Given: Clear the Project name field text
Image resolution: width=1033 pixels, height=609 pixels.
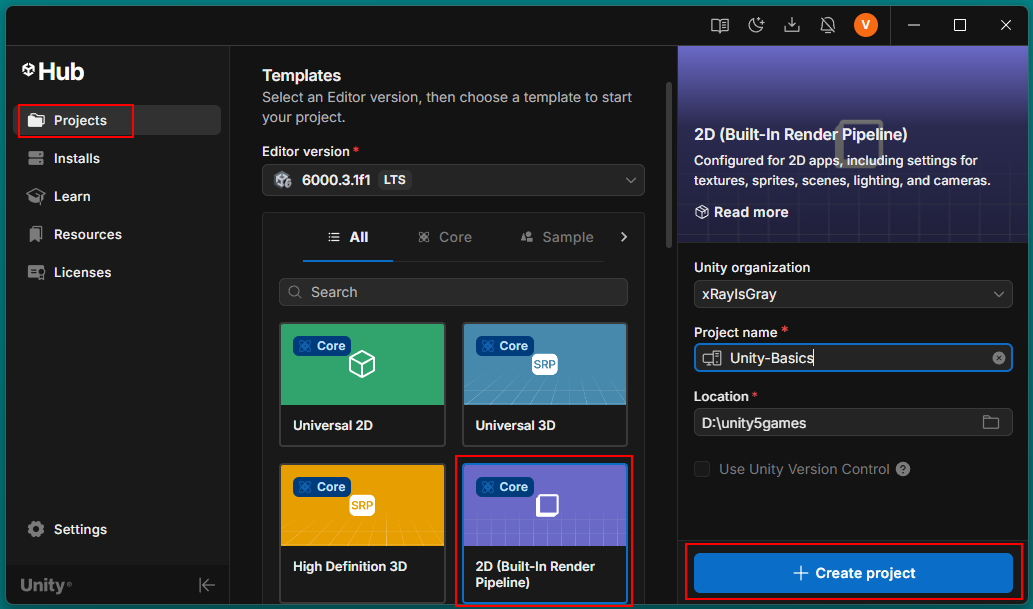Looking at the screenshot, I should (x=998, y=358).
